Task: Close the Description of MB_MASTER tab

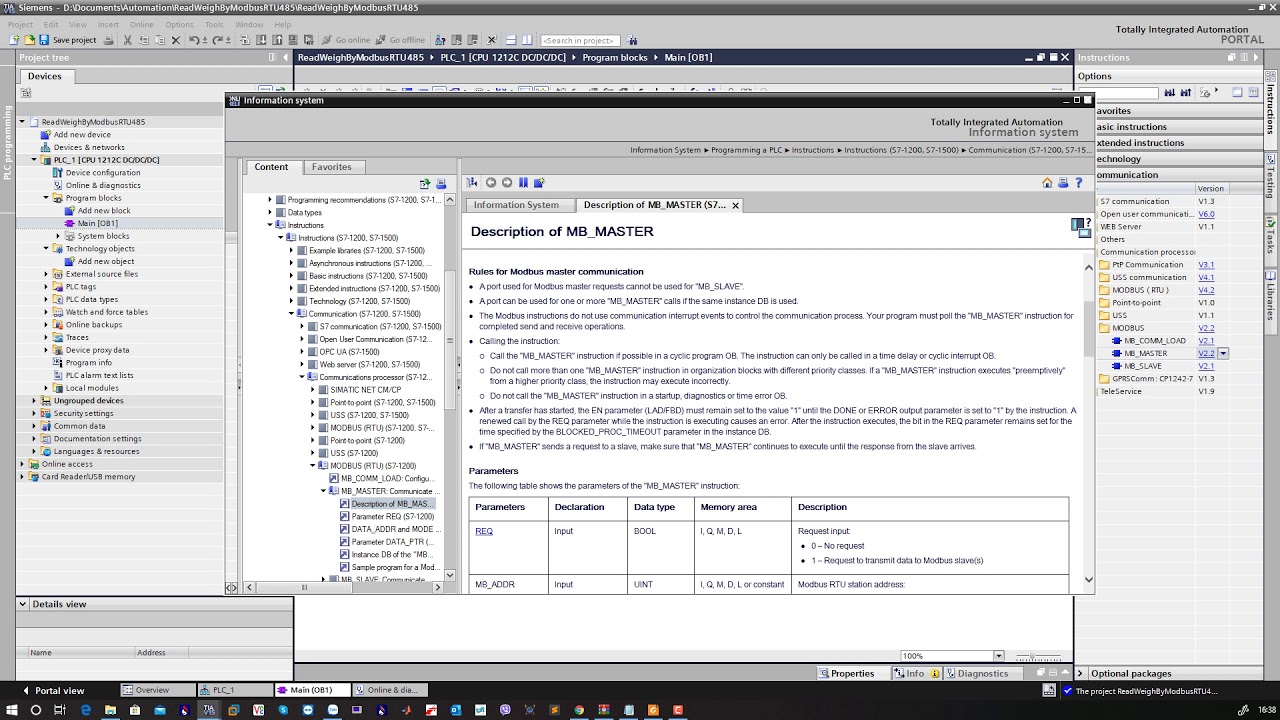Action: (735, 205)
